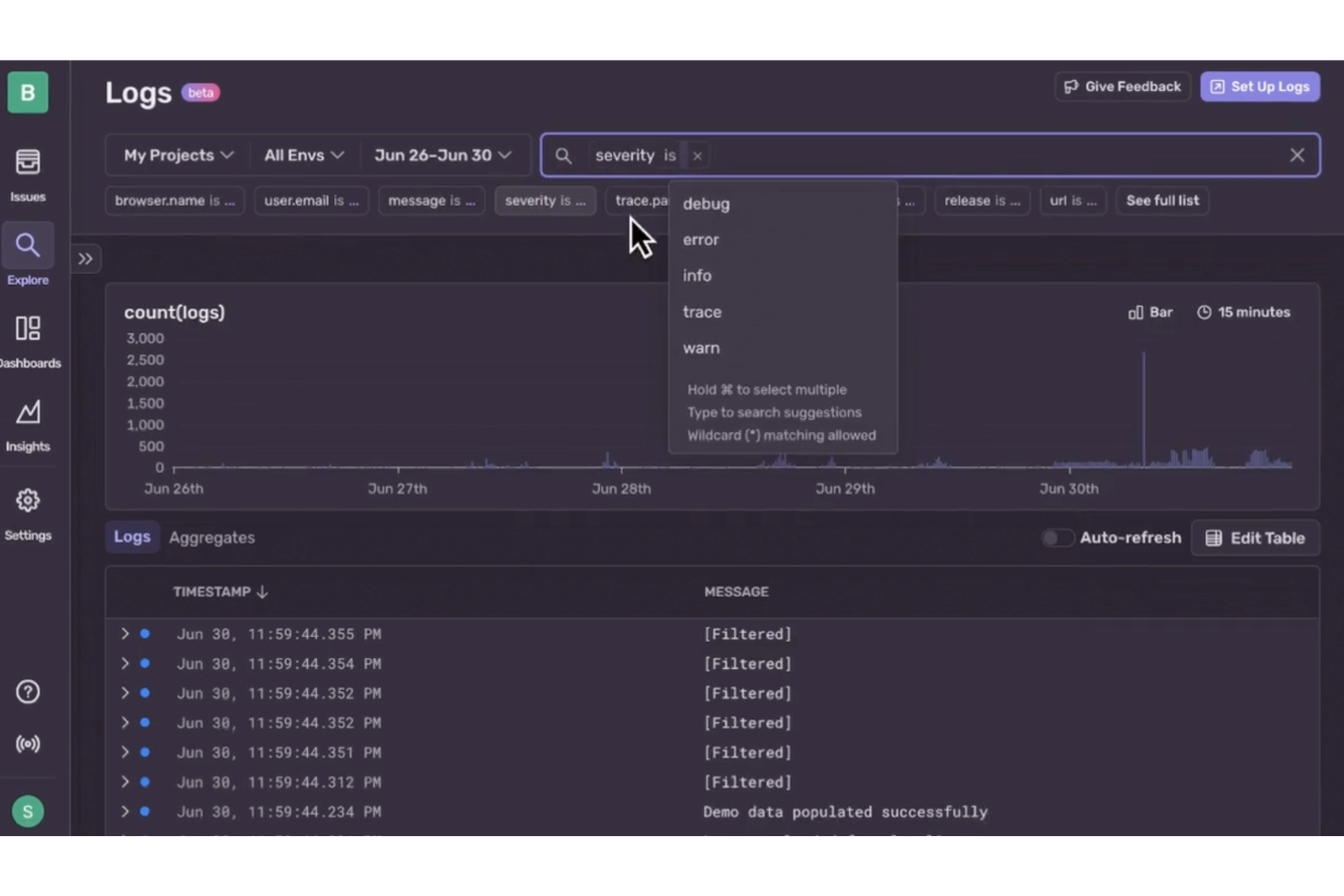Viewport: 1344px width, 896px height.
Task: Click the B project logo at top left
Action: (x=28, y=92)
